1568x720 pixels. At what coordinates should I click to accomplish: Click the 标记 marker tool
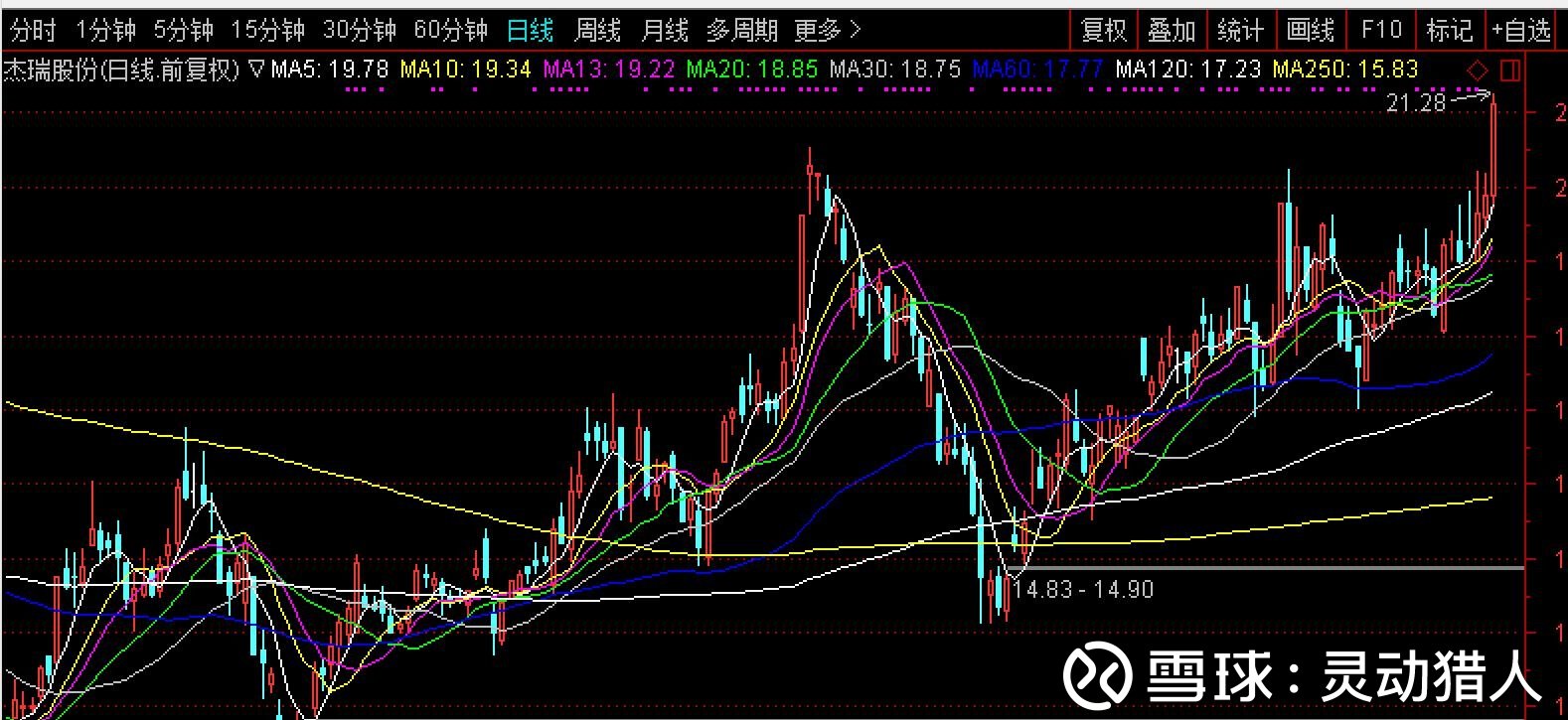click(1450, 31)
